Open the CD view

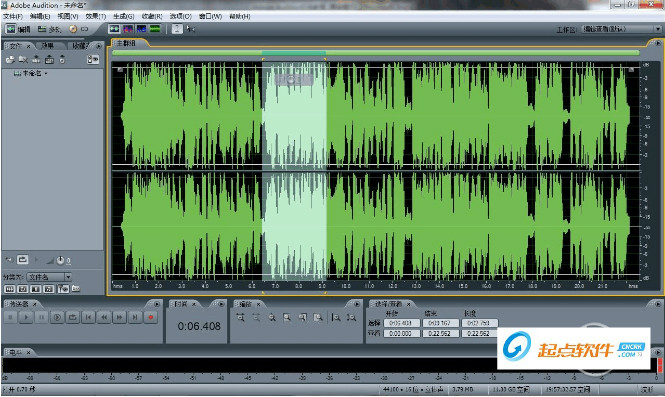tap(78, 29)
